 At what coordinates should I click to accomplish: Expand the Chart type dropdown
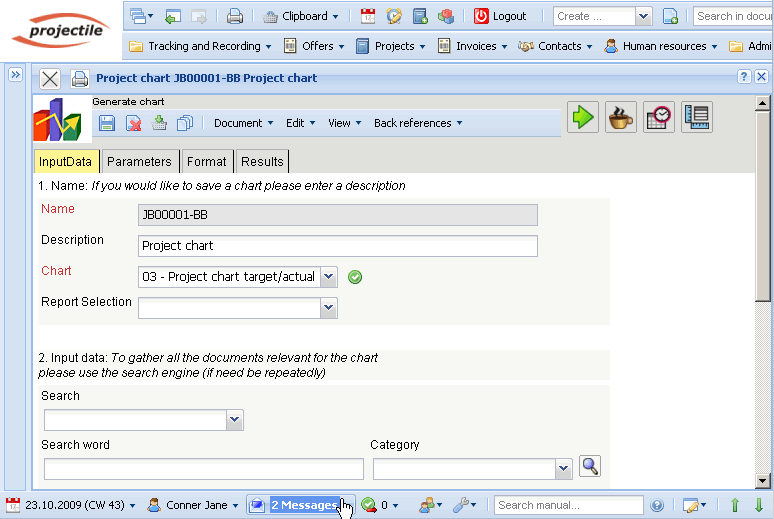pyautogui.click(x=329, y=277)
